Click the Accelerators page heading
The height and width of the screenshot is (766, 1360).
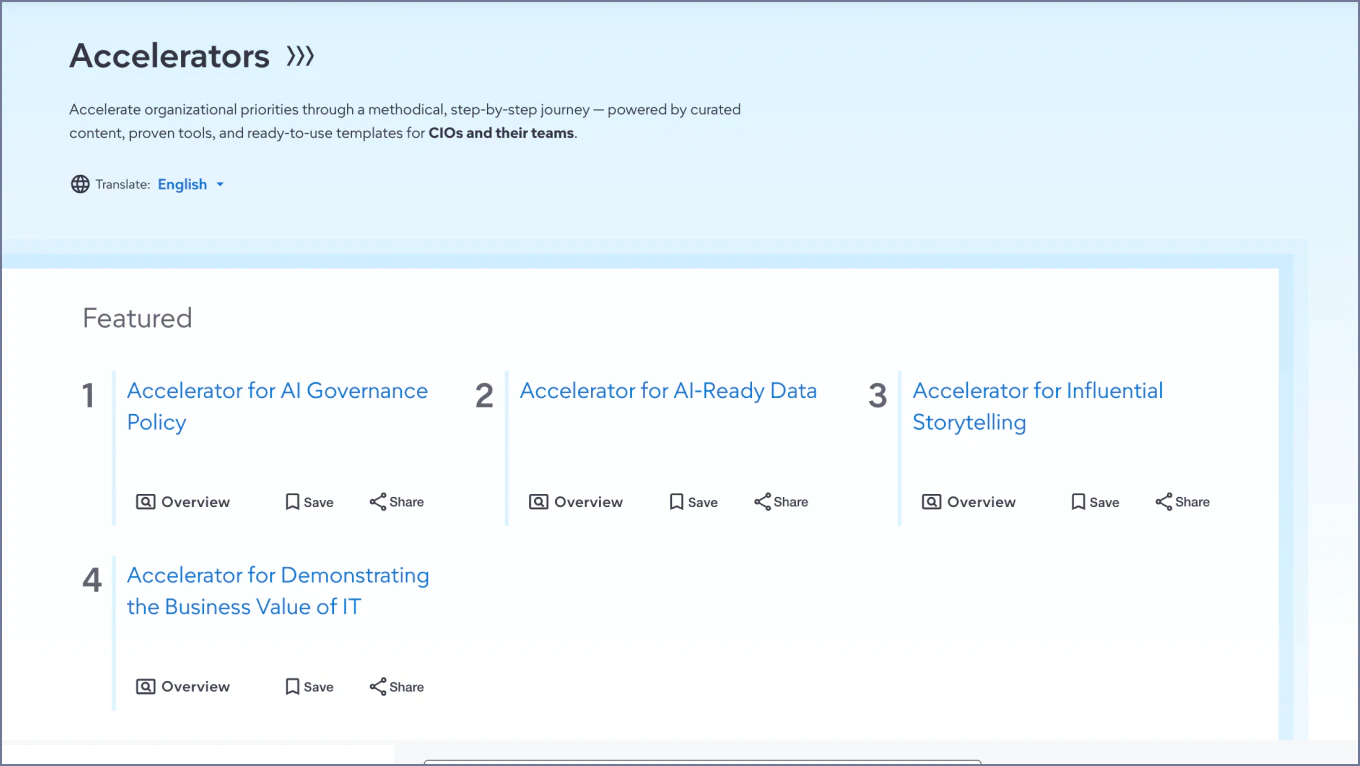tap(170, 56)
